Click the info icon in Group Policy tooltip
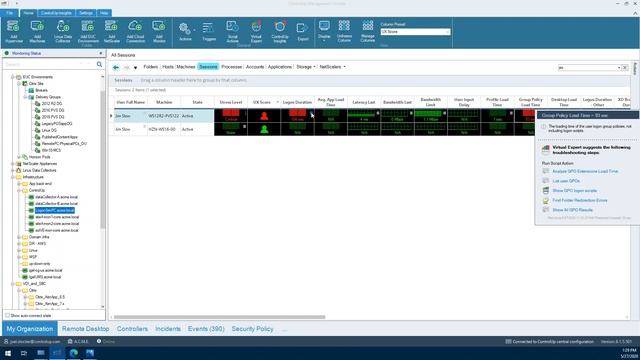The width and height of the screenshot is (640, 360). click(543, 127)
